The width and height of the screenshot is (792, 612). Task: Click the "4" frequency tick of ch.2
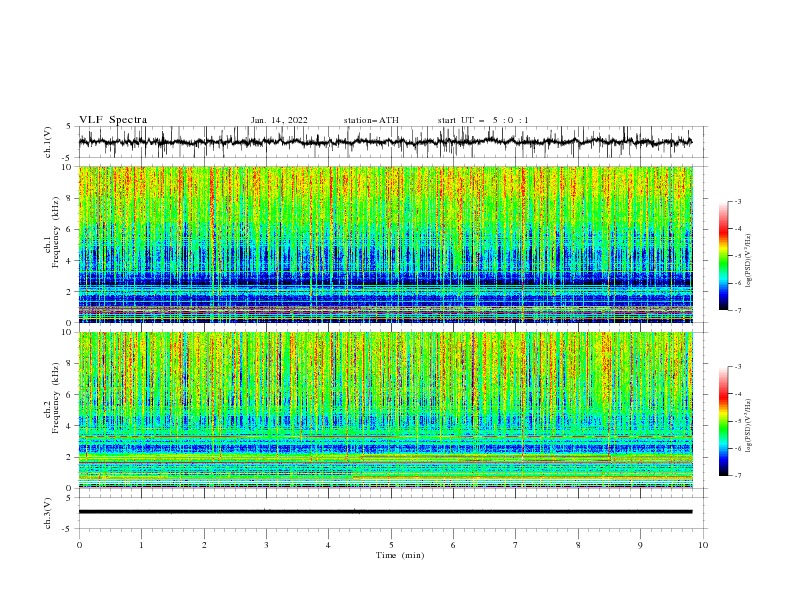(69, 426)
